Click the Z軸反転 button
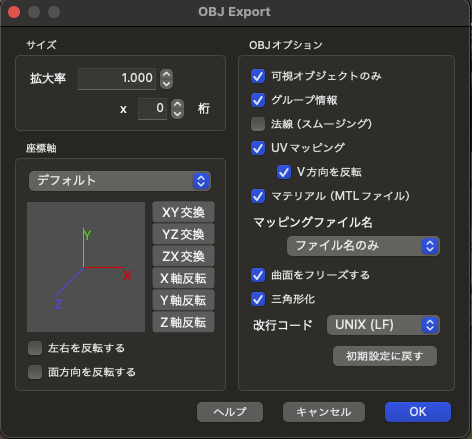Screen dimensions: 472x439 tap(183, 322)
